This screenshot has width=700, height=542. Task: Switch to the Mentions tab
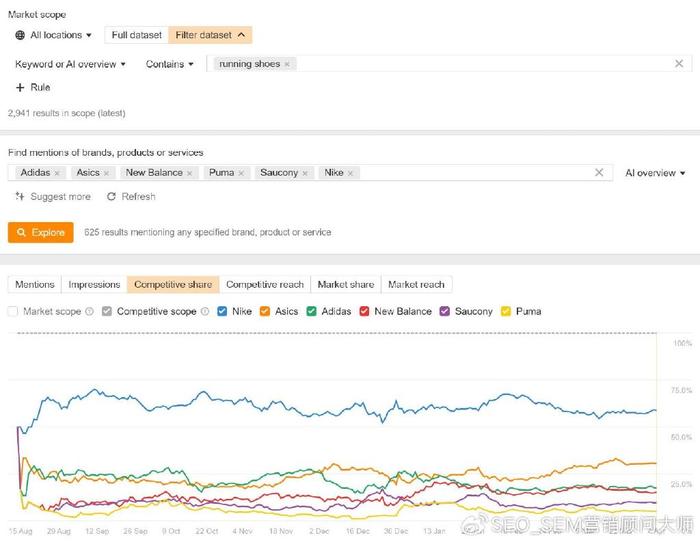35,284
